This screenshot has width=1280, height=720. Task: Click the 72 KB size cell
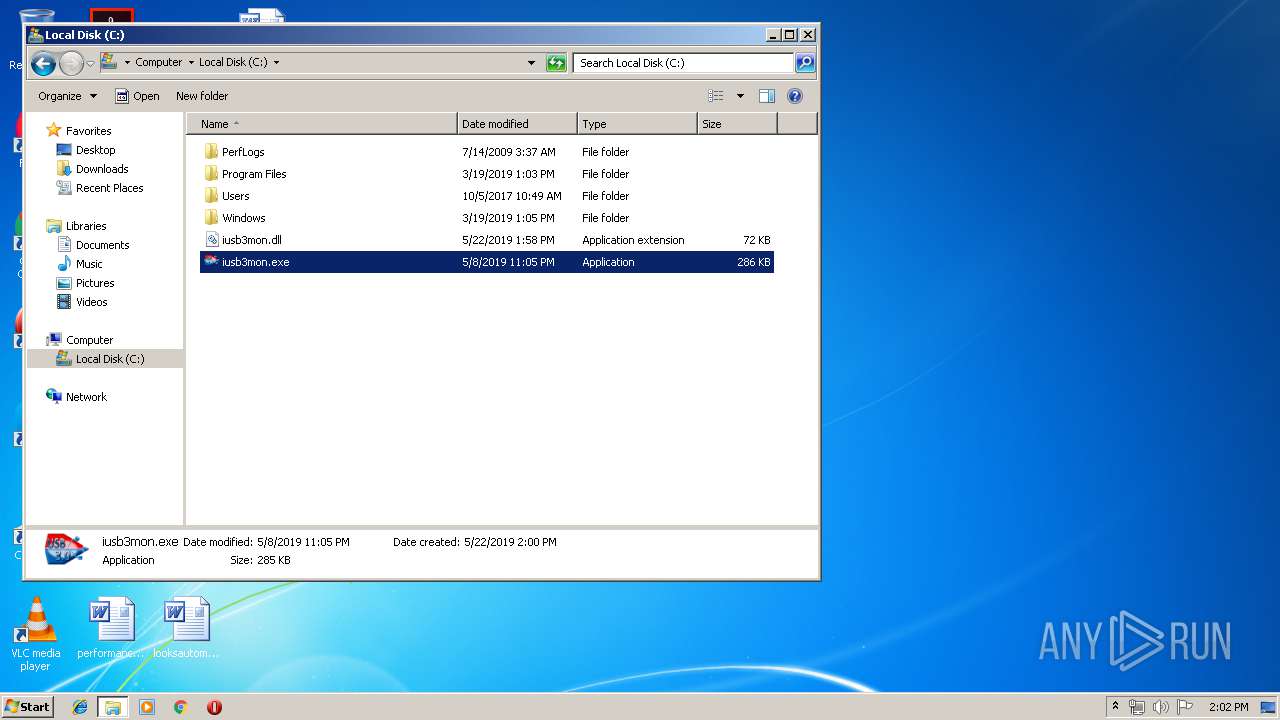pos(757,240)
